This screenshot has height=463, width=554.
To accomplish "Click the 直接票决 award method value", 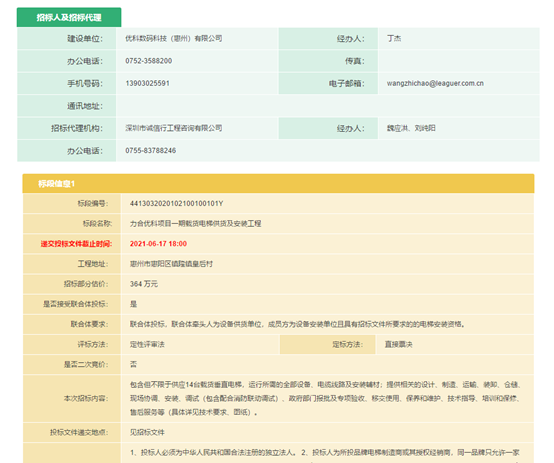I will click(x=399, y=345).
